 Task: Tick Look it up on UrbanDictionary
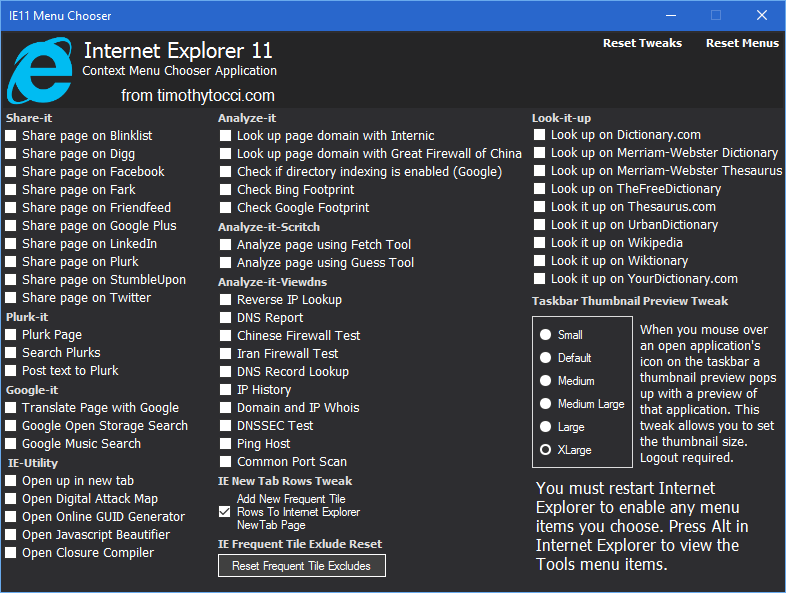point(539,225)
